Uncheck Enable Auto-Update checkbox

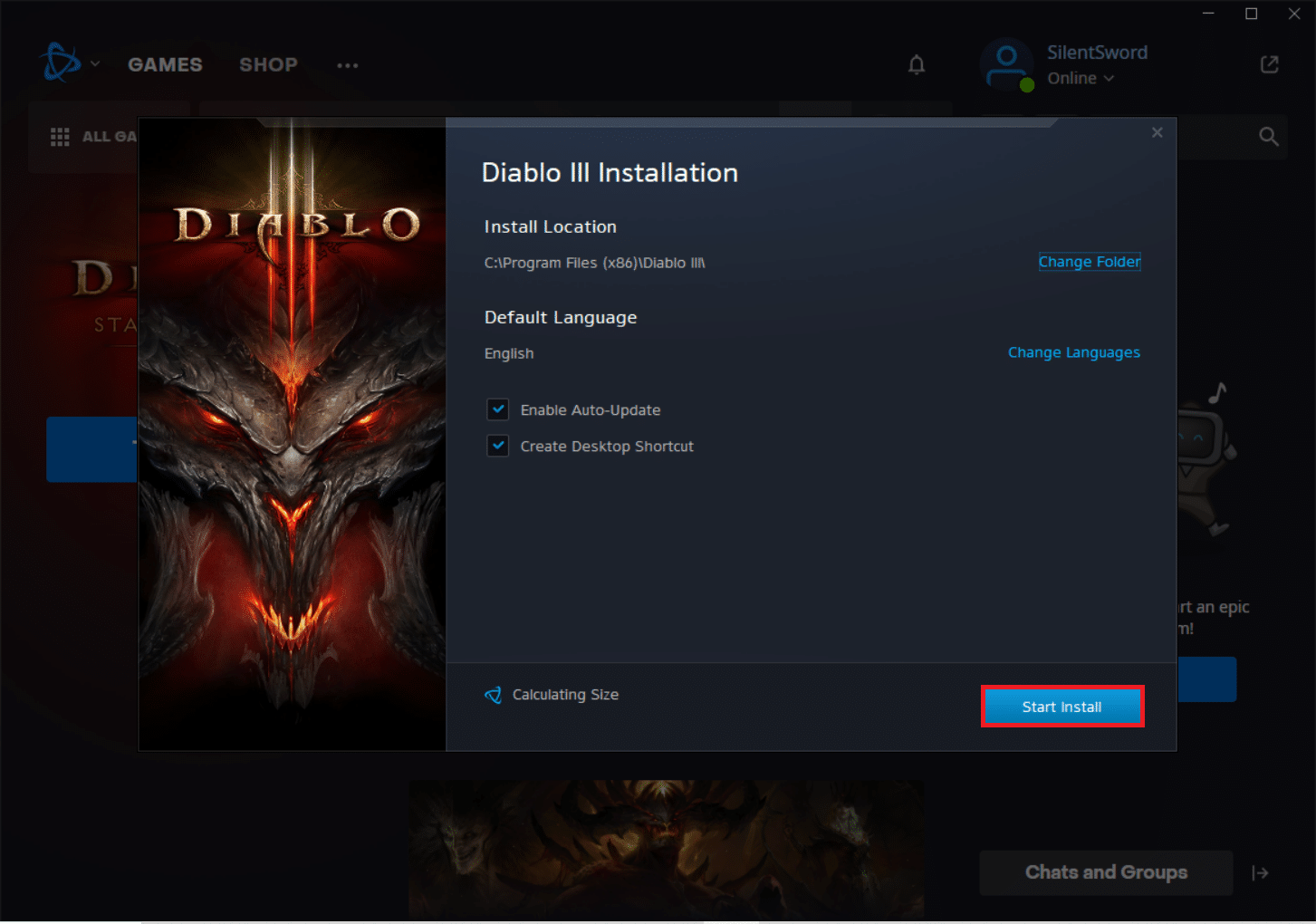click(x=498, y=409)
